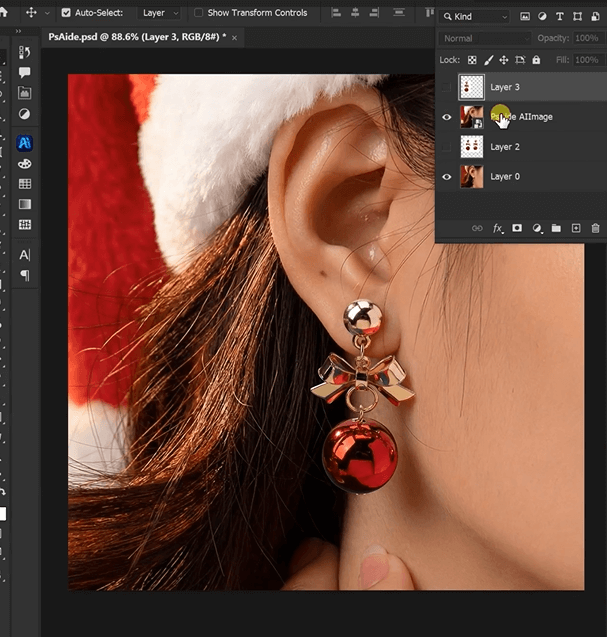Viewport: 607px width, 637px height.
Task: Open the Adjustments panel icon
Action: (24, 114)
